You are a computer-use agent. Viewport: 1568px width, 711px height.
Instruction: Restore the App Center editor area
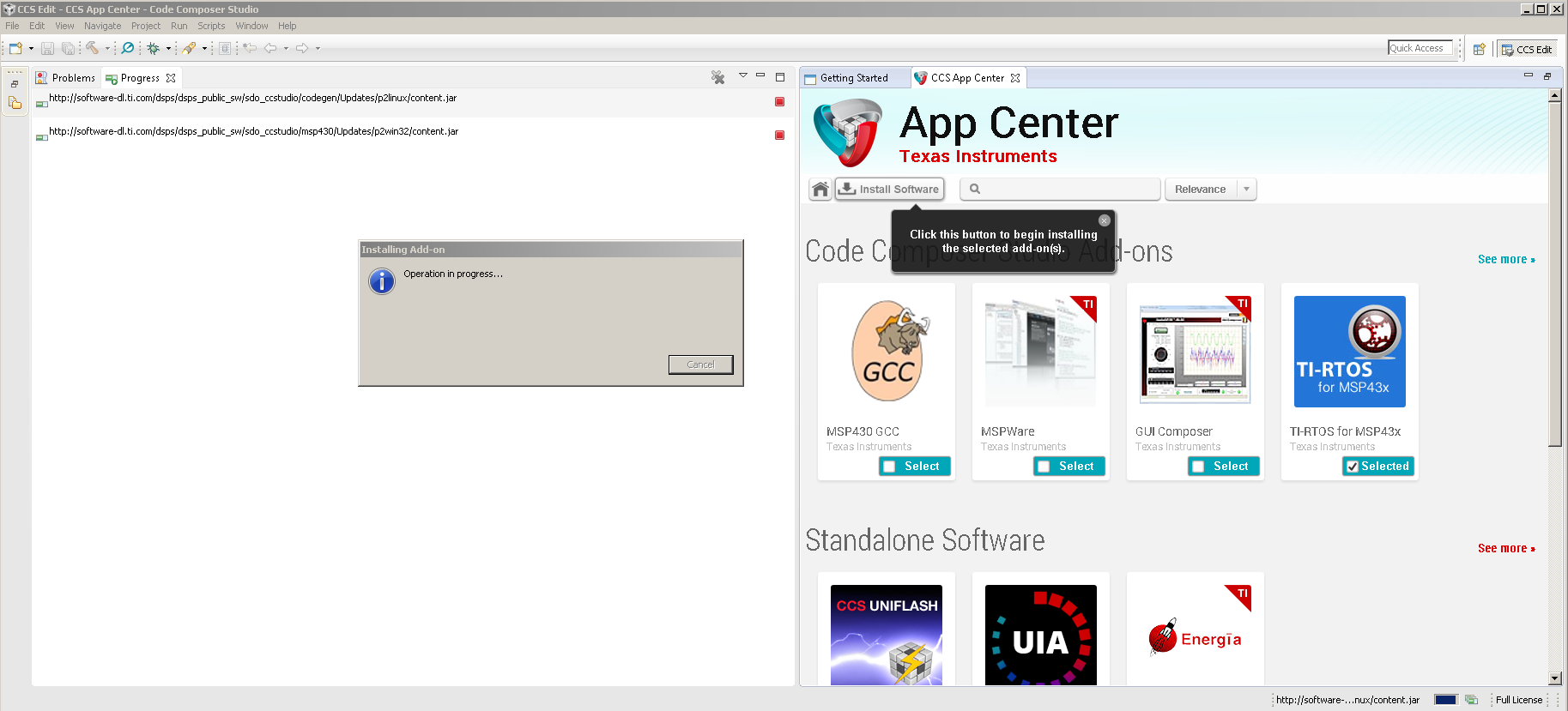click(1547, 76)
